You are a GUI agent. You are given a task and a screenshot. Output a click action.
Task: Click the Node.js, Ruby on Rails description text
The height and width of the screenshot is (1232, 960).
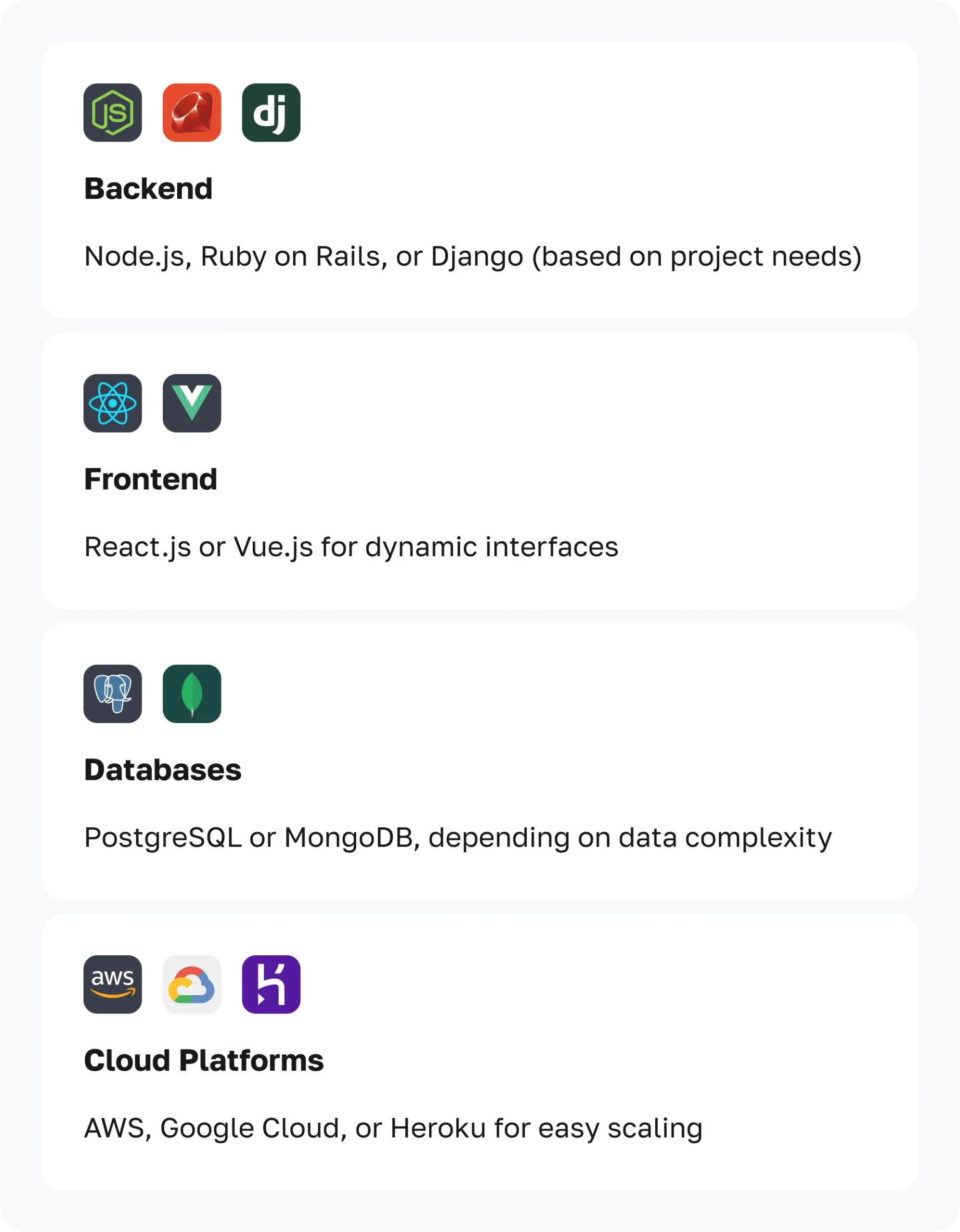[472, 256]
